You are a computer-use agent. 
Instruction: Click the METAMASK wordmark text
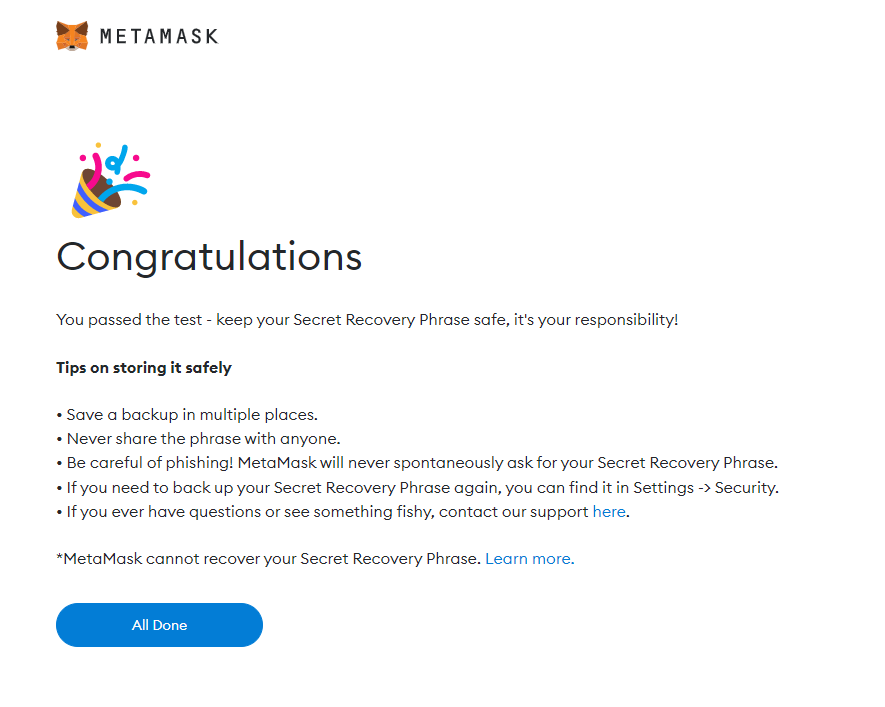tap(159, 37)
